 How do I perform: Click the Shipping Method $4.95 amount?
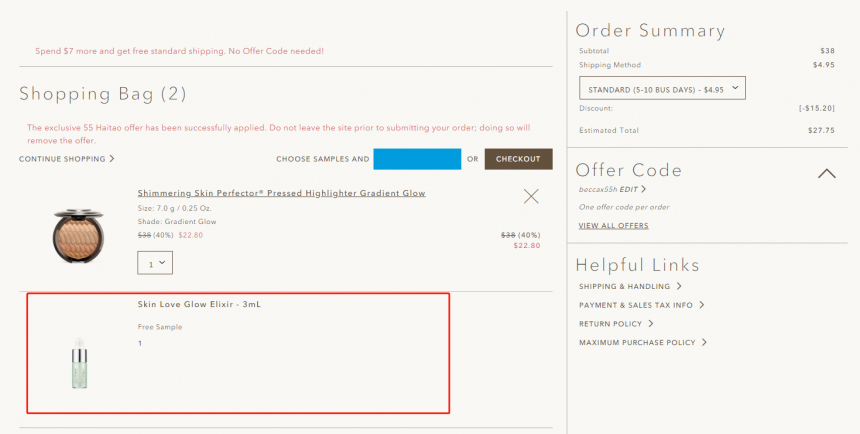point(824,65)
